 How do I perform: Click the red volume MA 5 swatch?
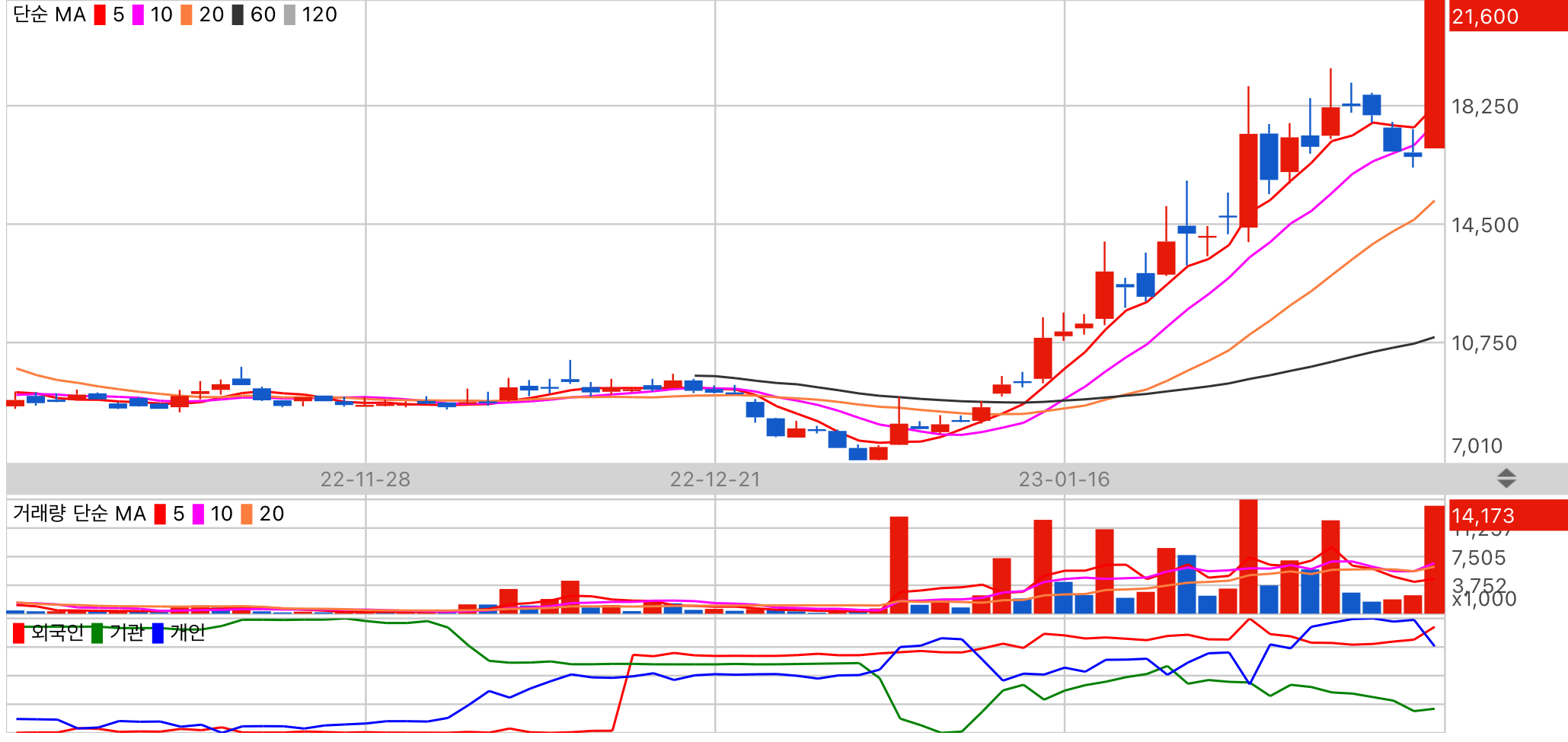click(x=160, y=514)
